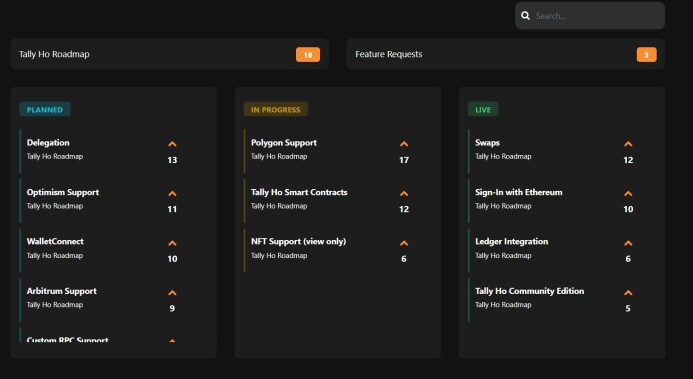The height and width of the screenshot is (379, 693).
Task: Upvote Optimism Support
Action: [x=172, y=193]
